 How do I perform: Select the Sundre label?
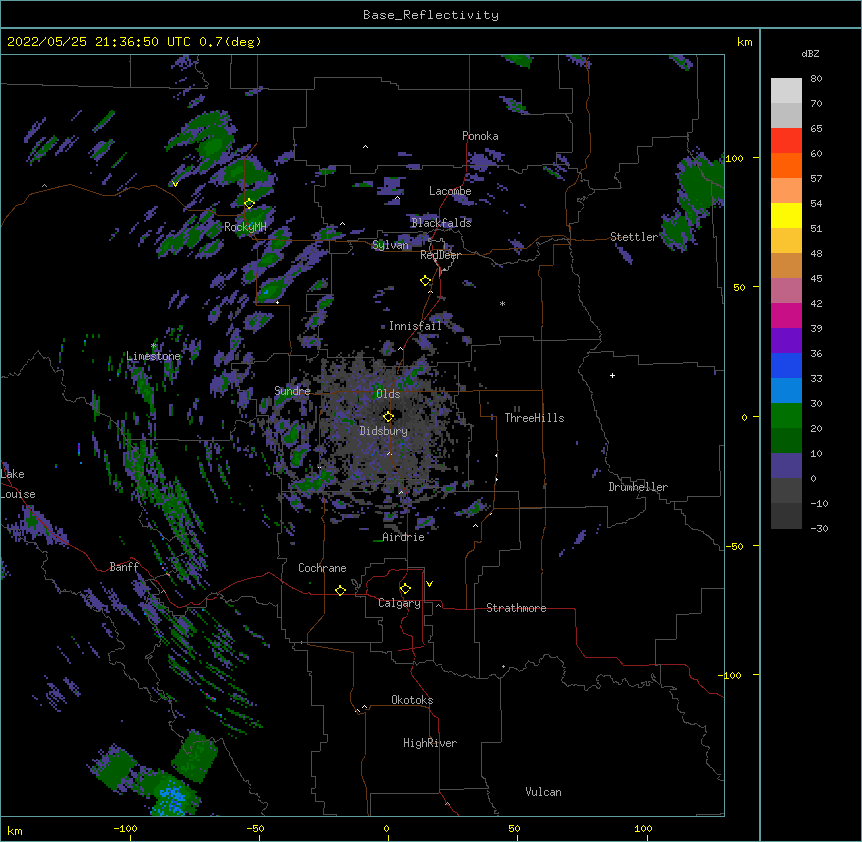(x=292, y=391)
